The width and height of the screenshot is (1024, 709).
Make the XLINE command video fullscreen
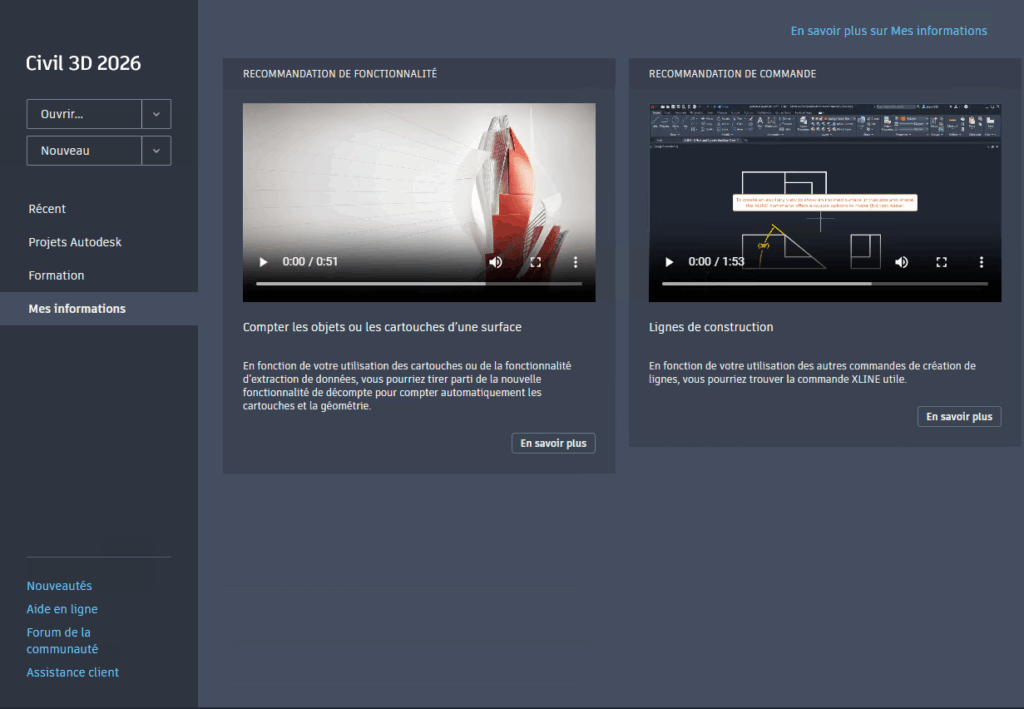tap(941, 262)
